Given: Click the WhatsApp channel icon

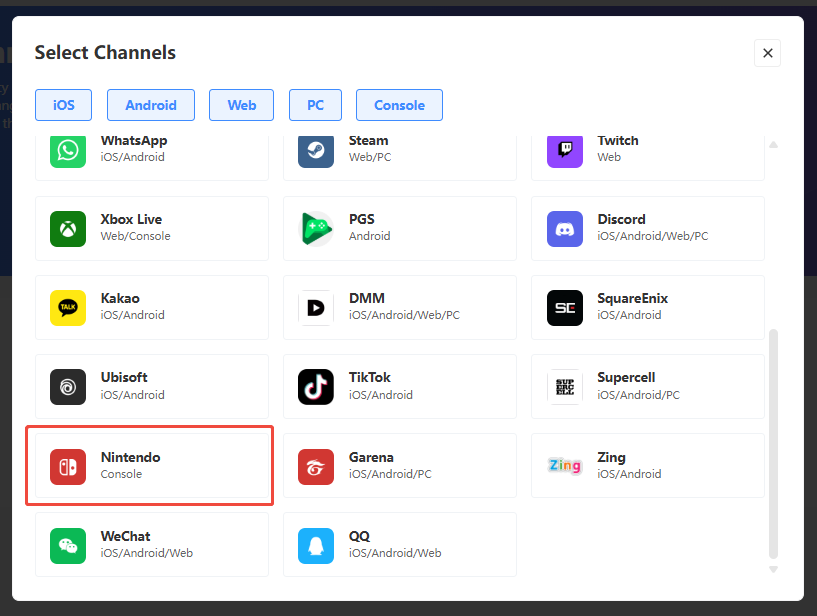Looking at the screenshot, I should (x=68, y=150).
